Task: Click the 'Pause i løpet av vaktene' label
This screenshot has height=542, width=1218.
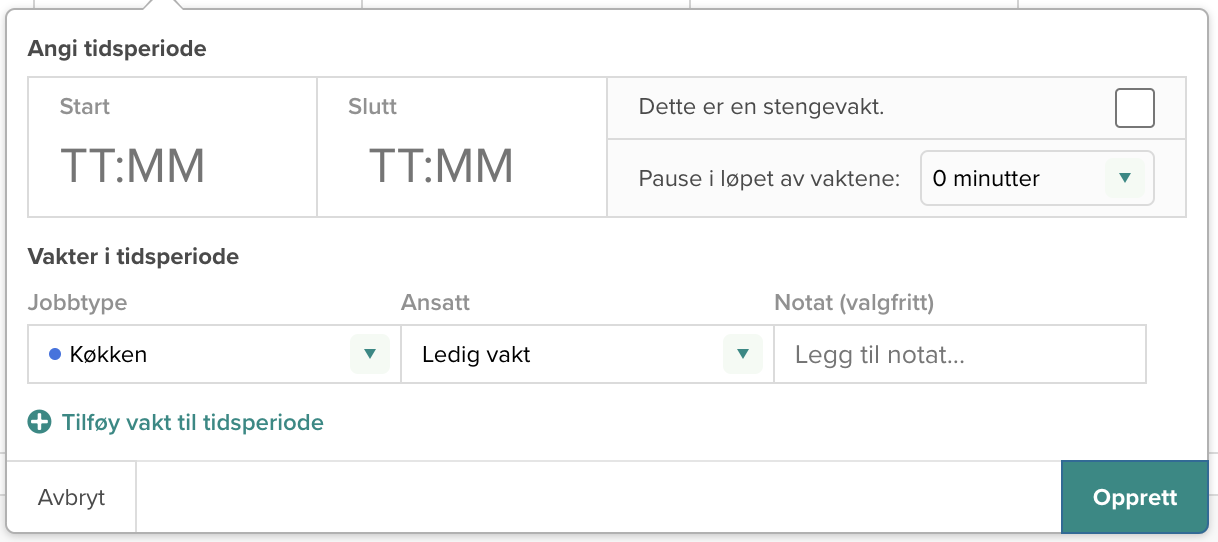Action: point(769,179)
